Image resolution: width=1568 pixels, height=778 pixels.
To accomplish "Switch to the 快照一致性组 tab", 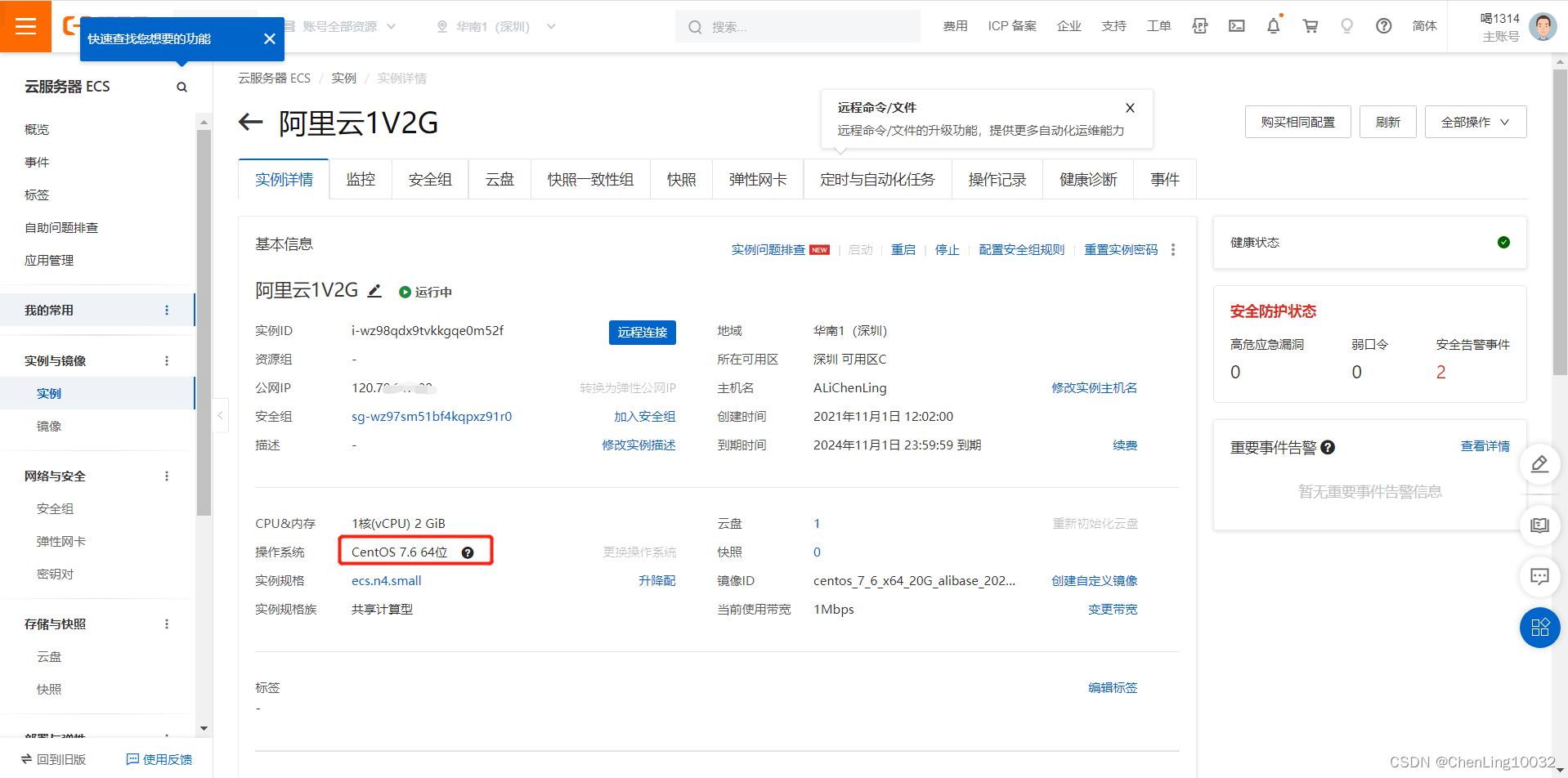I will [590, 179].
